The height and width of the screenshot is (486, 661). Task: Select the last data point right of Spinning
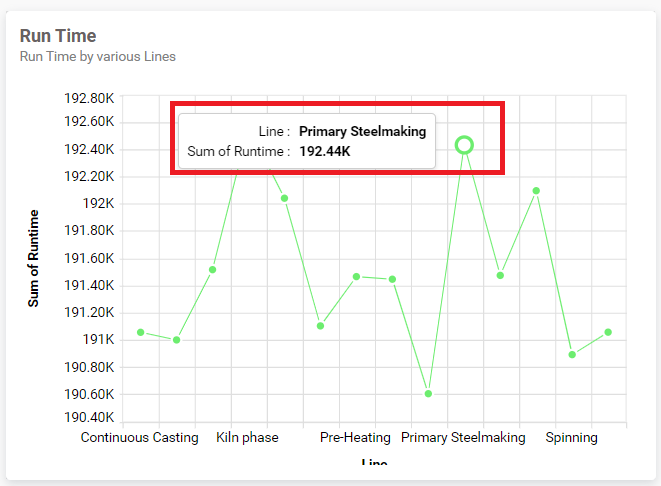608,332
